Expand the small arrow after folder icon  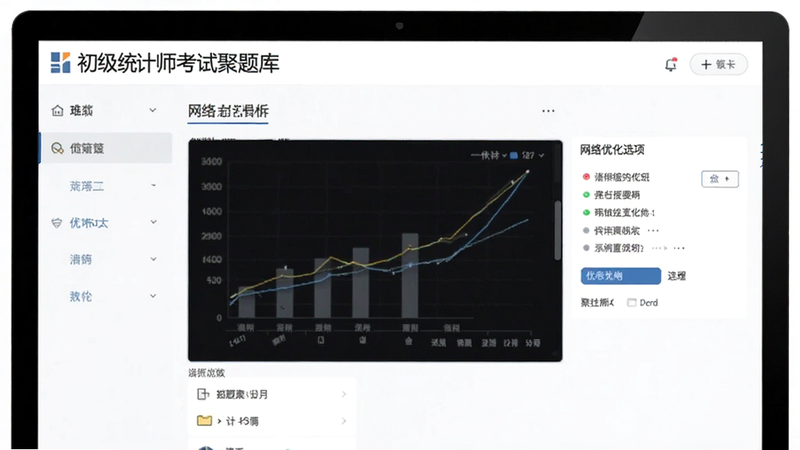219,421
